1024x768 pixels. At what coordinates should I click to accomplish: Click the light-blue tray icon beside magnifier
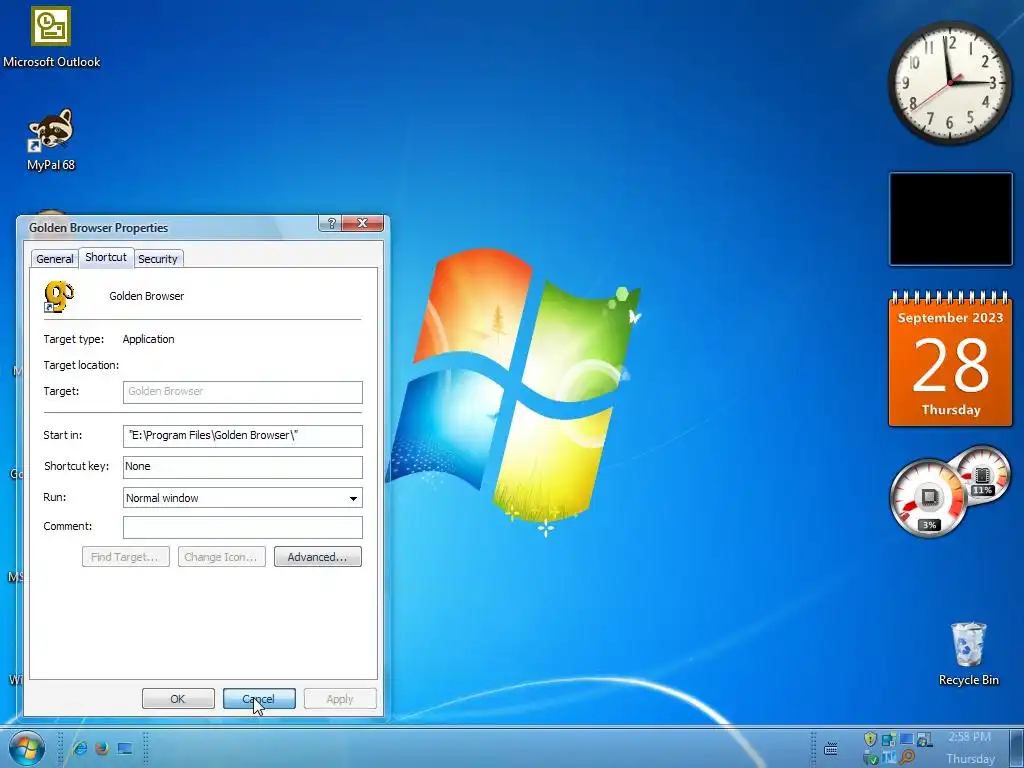pos(889,758)
